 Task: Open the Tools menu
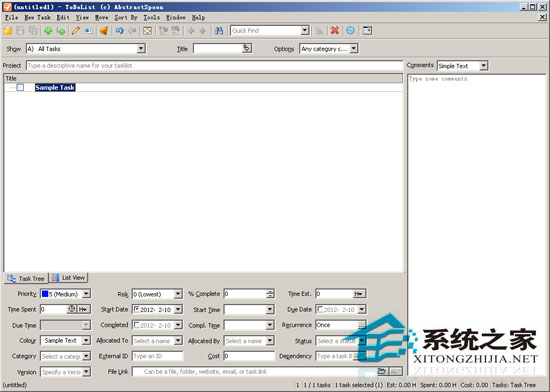pyautogui.click(x=152, y=17)
